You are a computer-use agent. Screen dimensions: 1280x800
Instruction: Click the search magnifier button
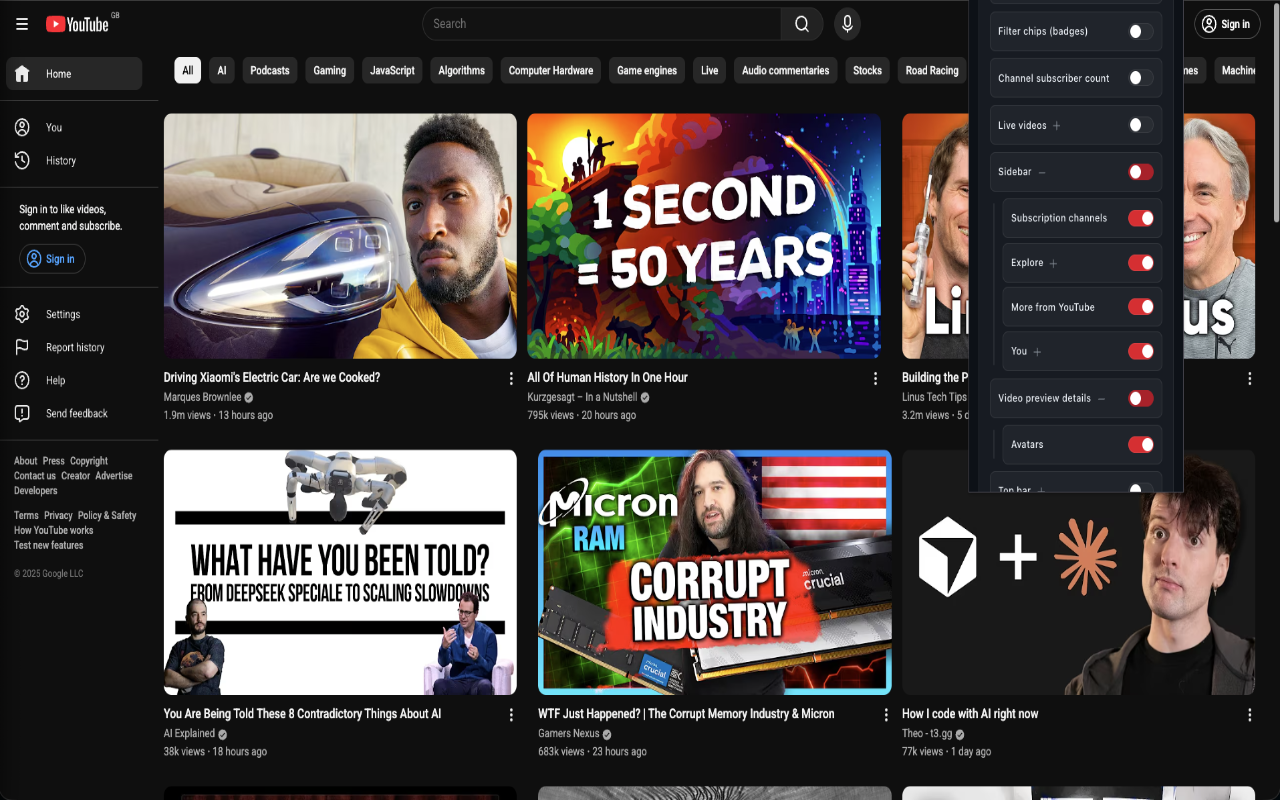point(802,24)
